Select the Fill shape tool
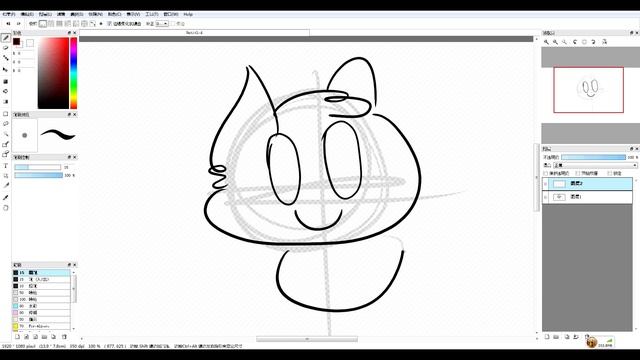 coord(6,81)
